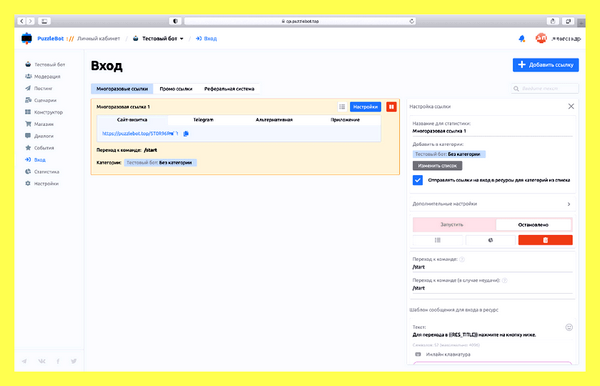Click the VK social icon in sidebar footer
This screenshot has width=600, height=386.
tap(41, 361)
